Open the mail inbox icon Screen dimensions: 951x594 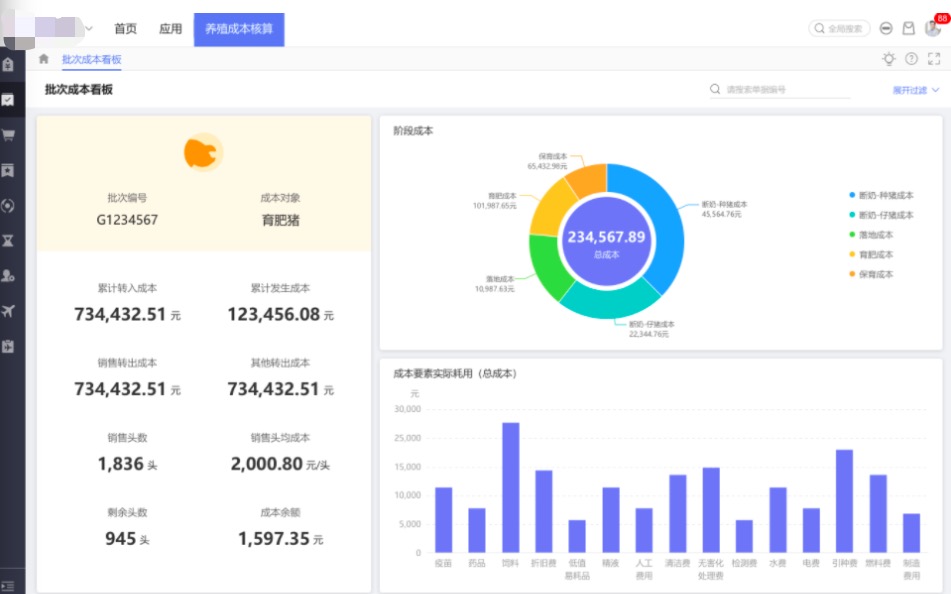(909, 29)
